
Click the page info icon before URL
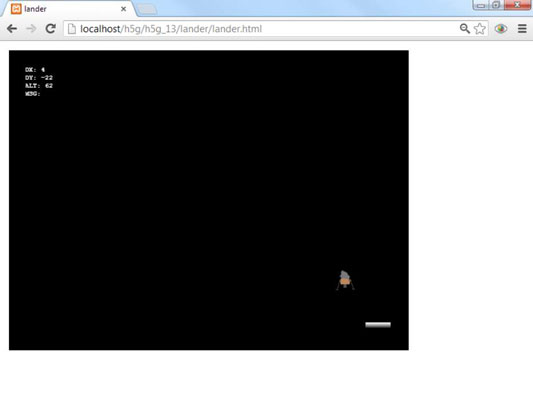72,29
